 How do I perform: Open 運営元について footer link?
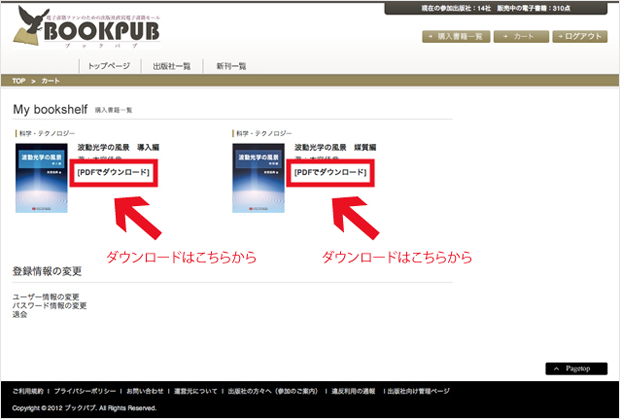click(198, 391)
